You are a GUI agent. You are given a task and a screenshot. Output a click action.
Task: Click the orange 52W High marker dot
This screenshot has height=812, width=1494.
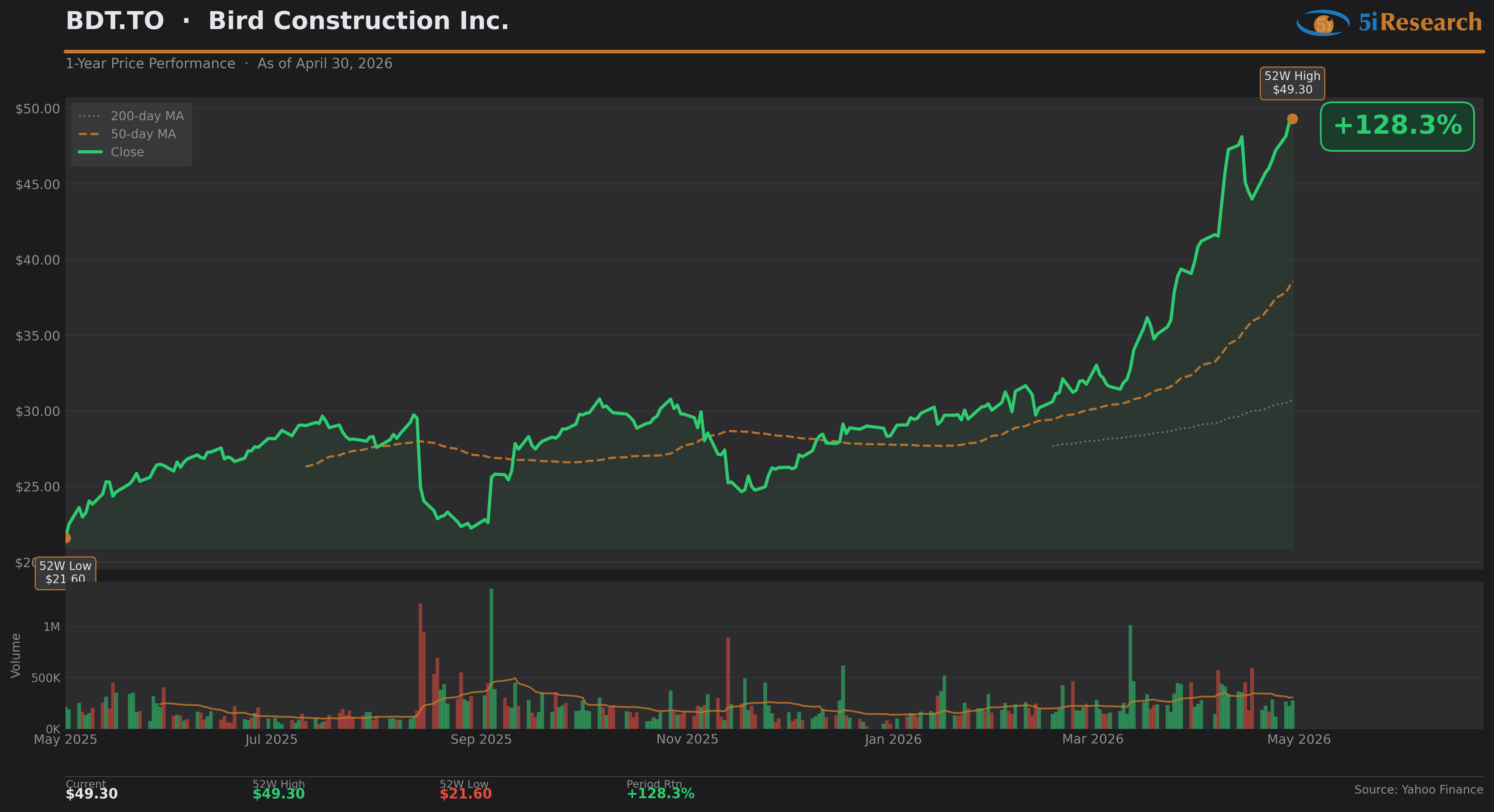(1292, 119)
